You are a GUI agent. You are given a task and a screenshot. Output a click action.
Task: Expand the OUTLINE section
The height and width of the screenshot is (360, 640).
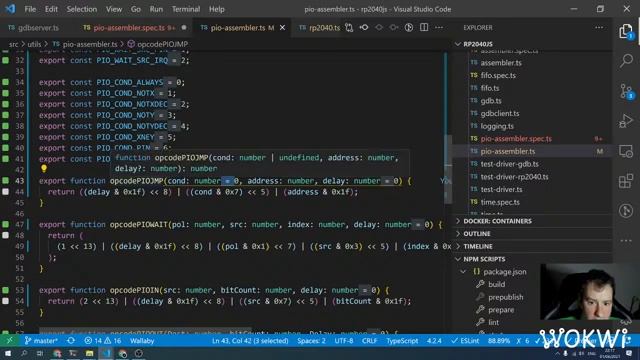pos(476,234)
